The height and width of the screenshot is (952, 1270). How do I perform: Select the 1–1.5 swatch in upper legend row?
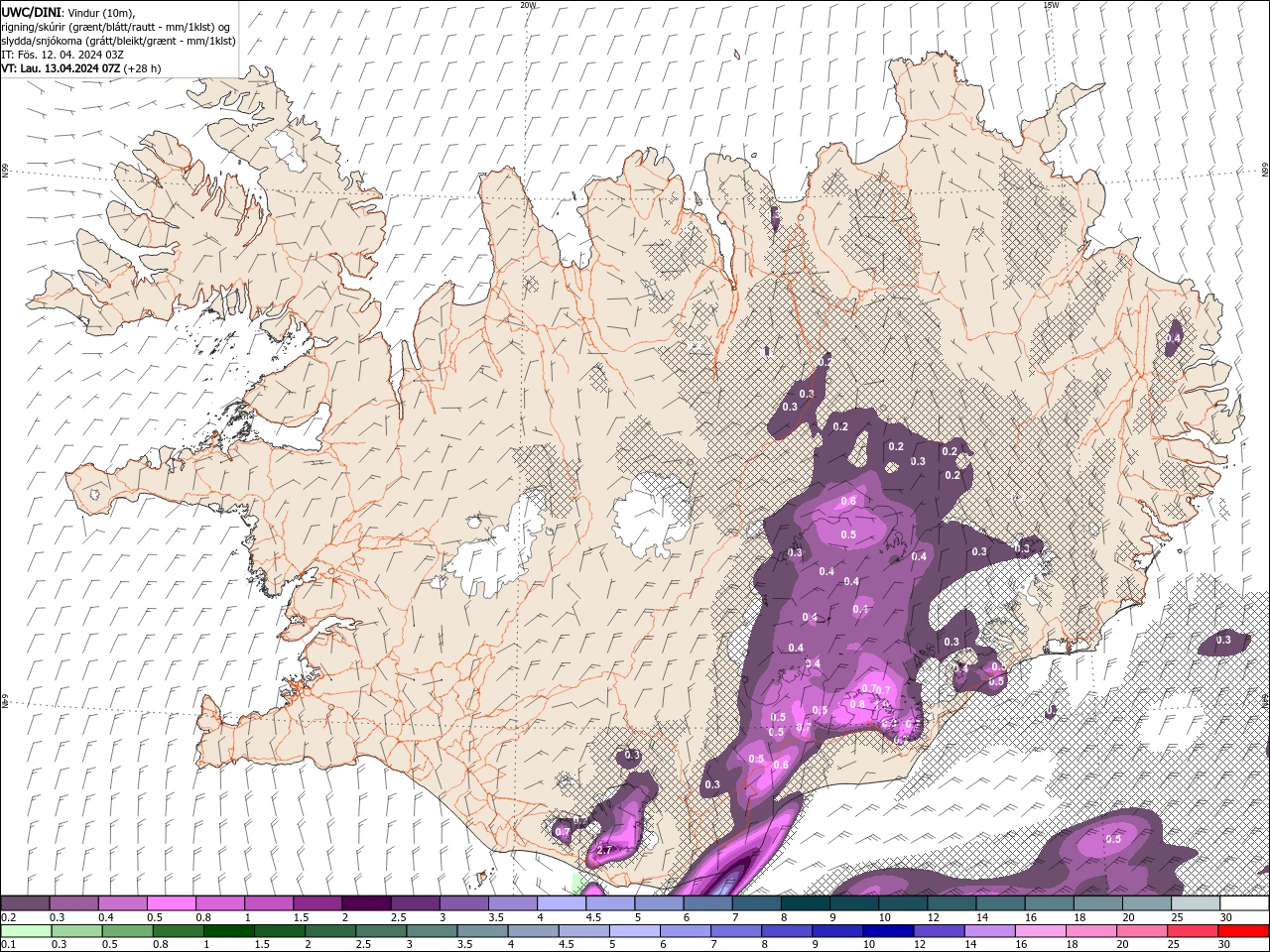tap(268, 903)
